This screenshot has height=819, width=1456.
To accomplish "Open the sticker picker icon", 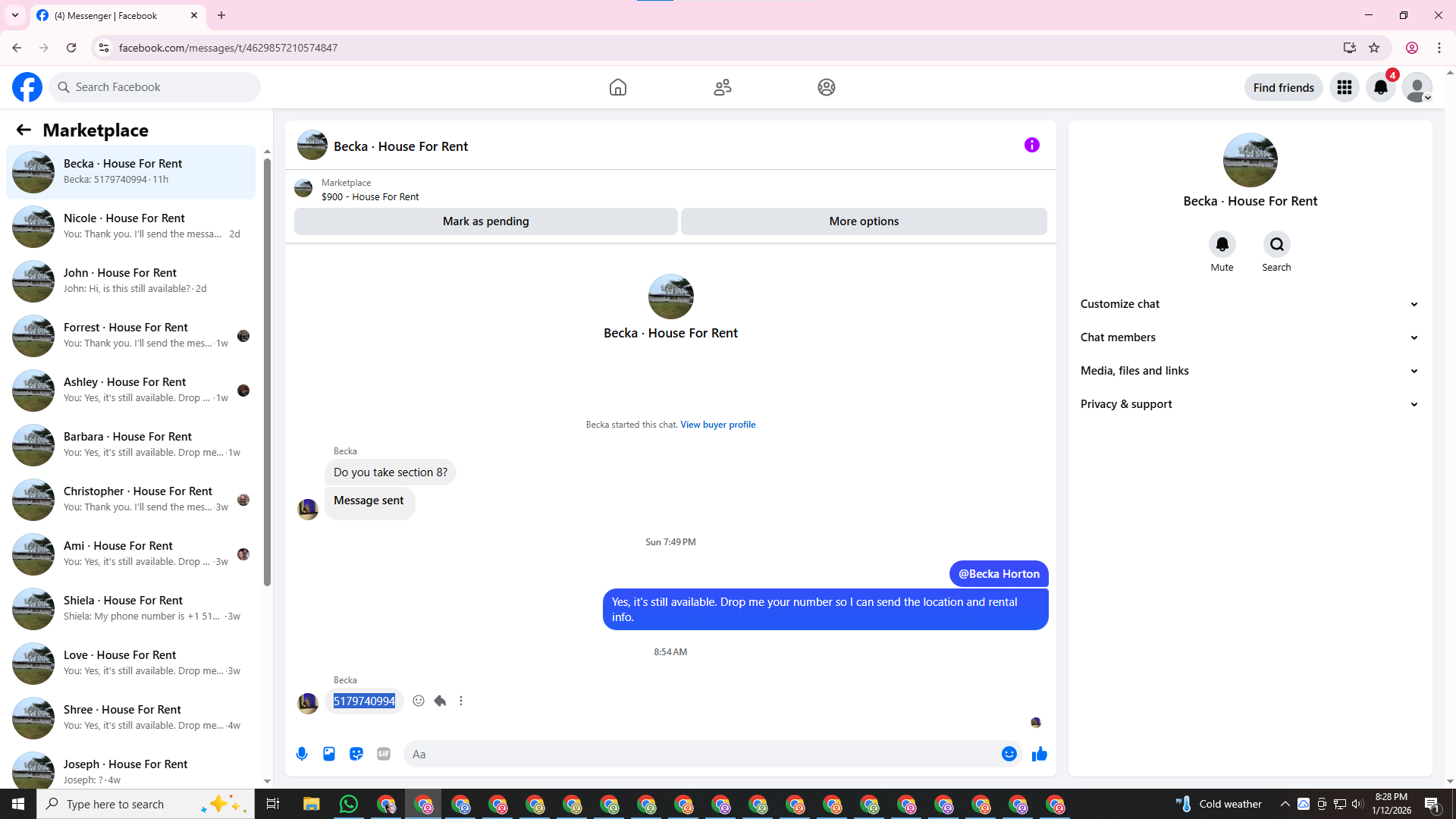I will 356,754.
